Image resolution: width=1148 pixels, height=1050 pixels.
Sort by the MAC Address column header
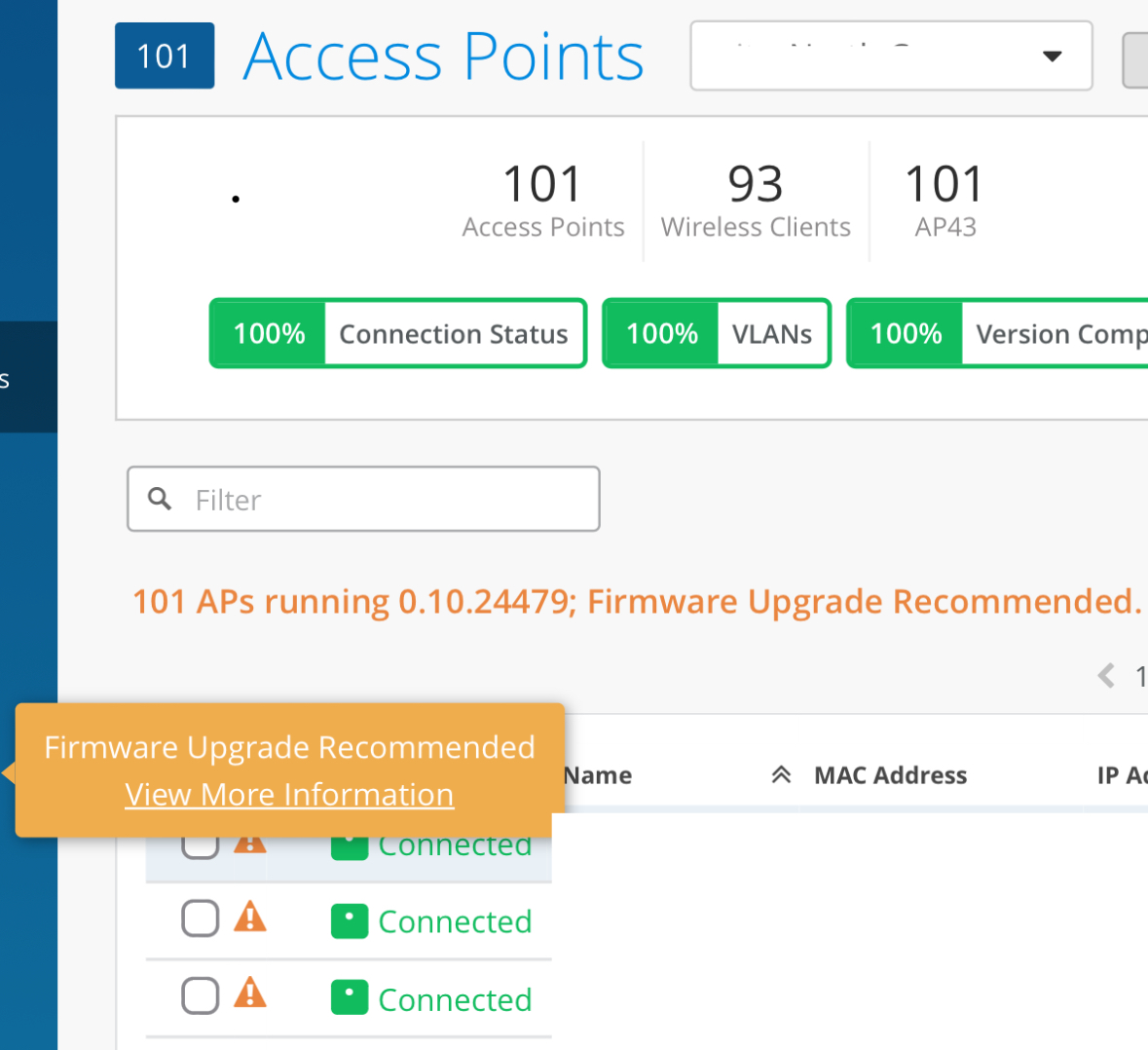(890, 775)
